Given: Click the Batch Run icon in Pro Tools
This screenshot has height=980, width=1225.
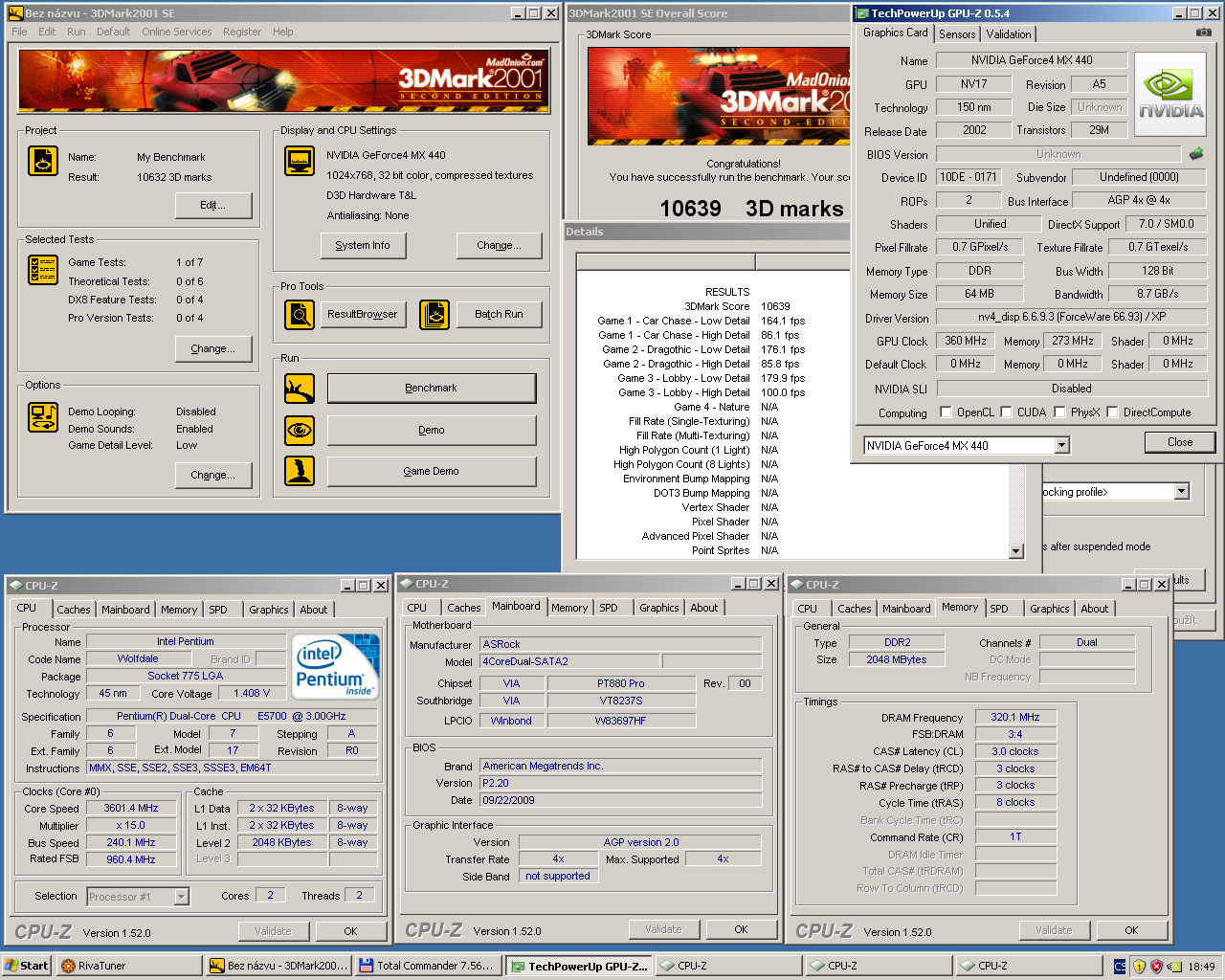Looking at the screenshot, I should click(x=434, y=314).
